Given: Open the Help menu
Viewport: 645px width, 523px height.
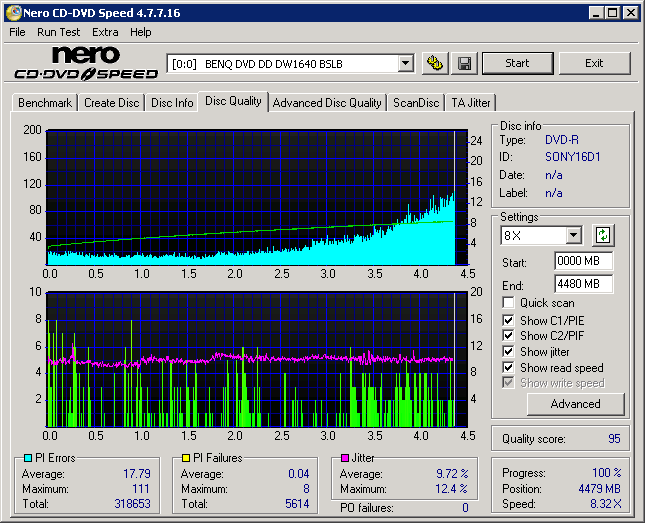Looking at the screenshot, I should point(140,32).
